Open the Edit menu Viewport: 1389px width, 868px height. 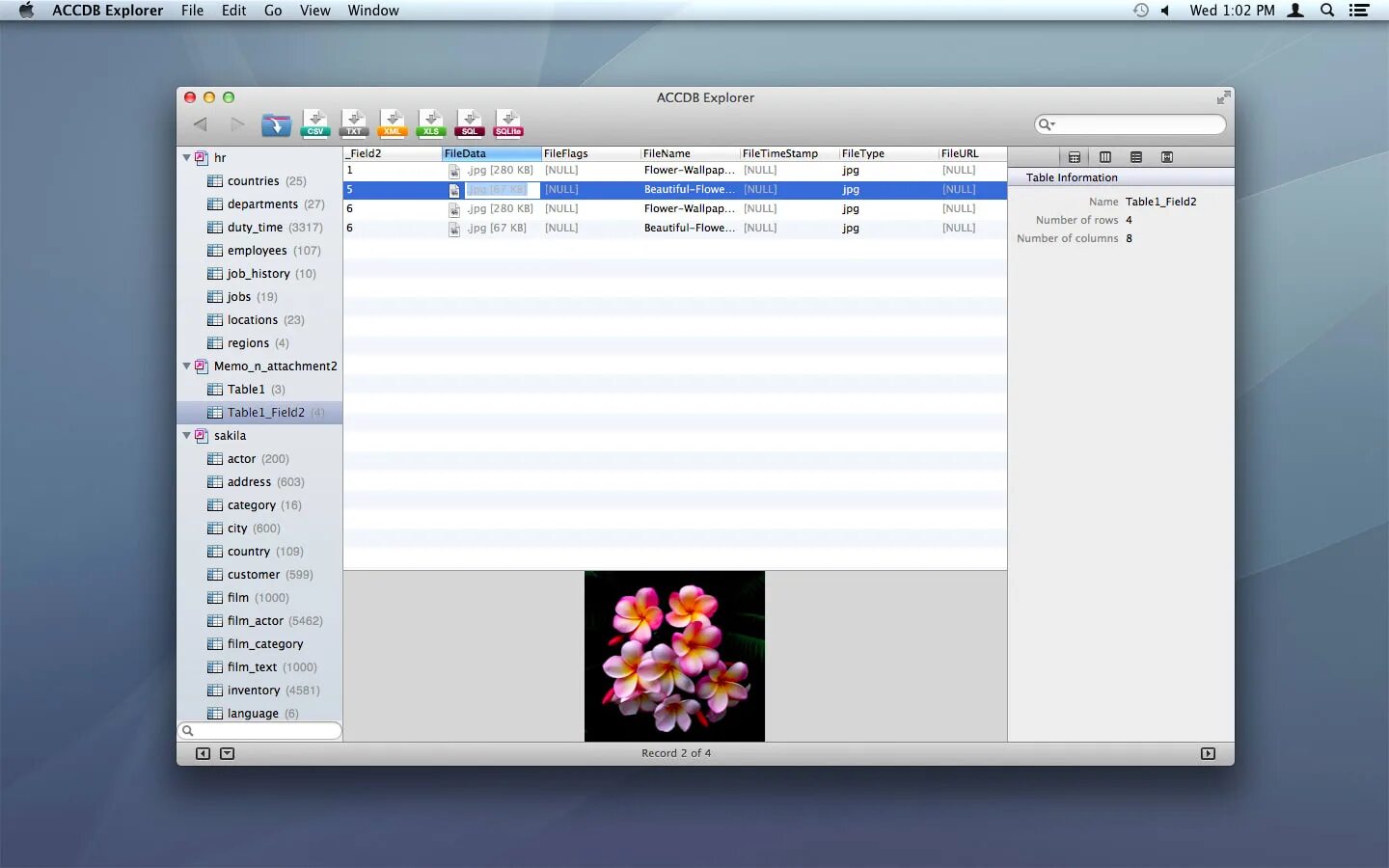[233, 11]
